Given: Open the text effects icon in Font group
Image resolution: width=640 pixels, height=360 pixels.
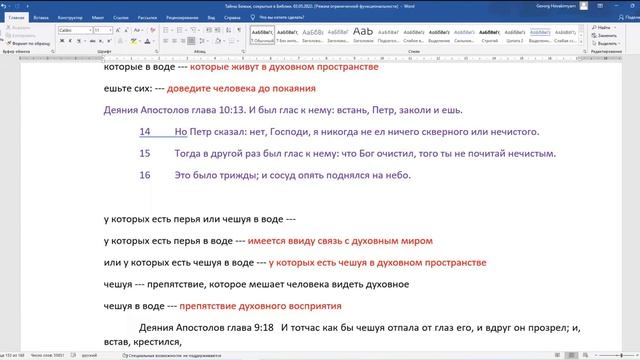Looking at the screenshot, I should [120, 41].
